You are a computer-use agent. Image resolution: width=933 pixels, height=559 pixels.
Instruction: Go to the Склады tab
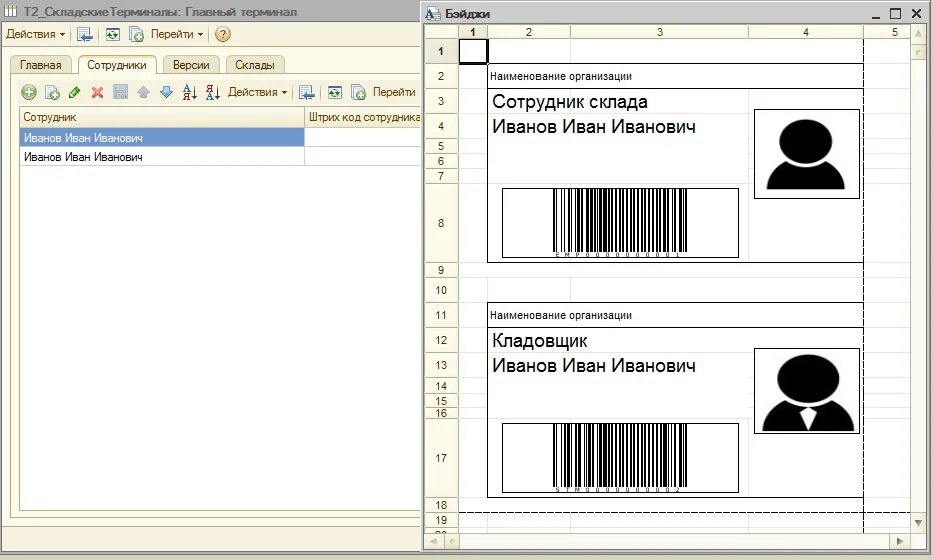tap(255, 65)
